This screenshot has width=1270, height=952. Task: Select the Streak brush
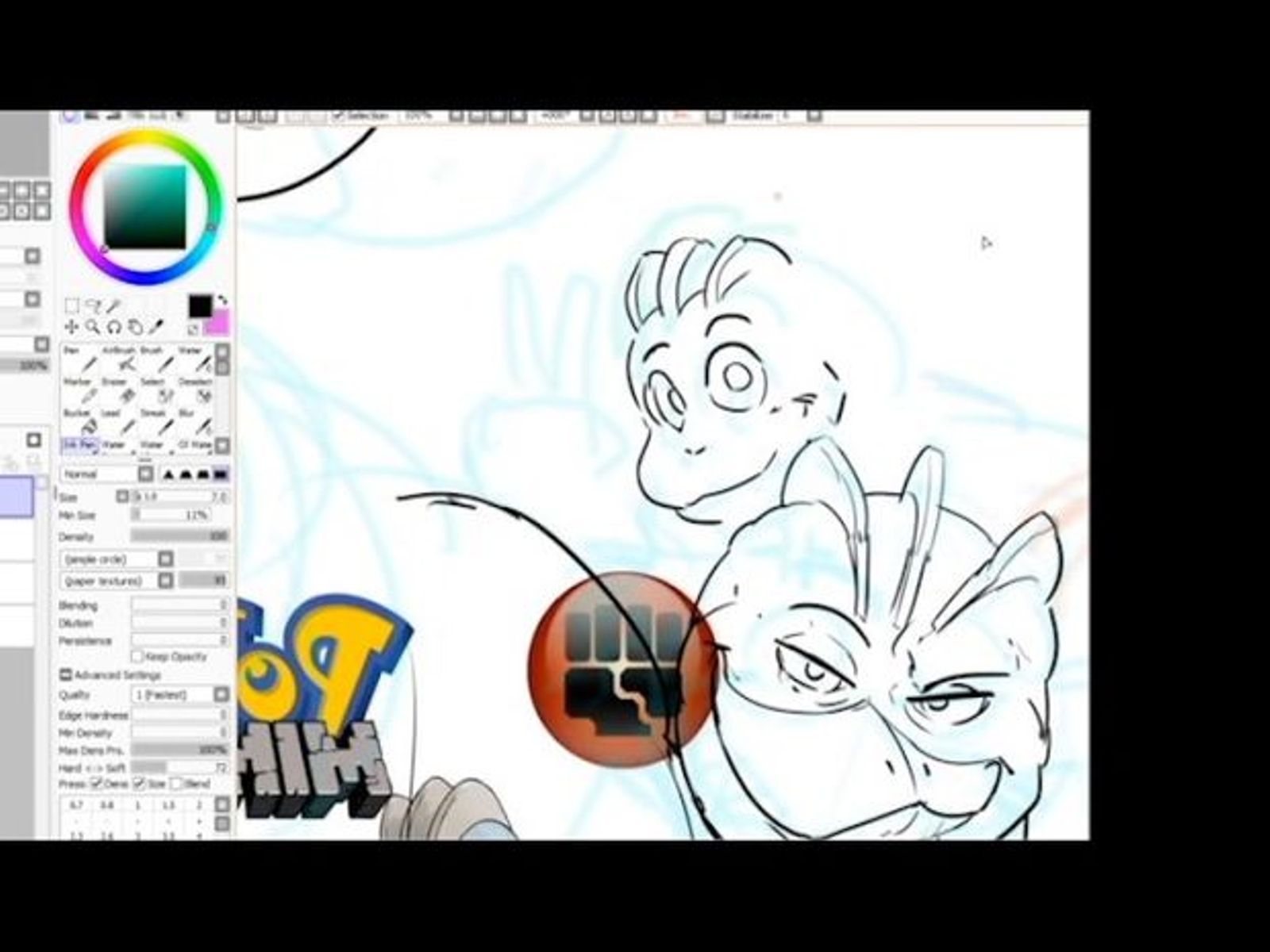(x=156, y=423)
